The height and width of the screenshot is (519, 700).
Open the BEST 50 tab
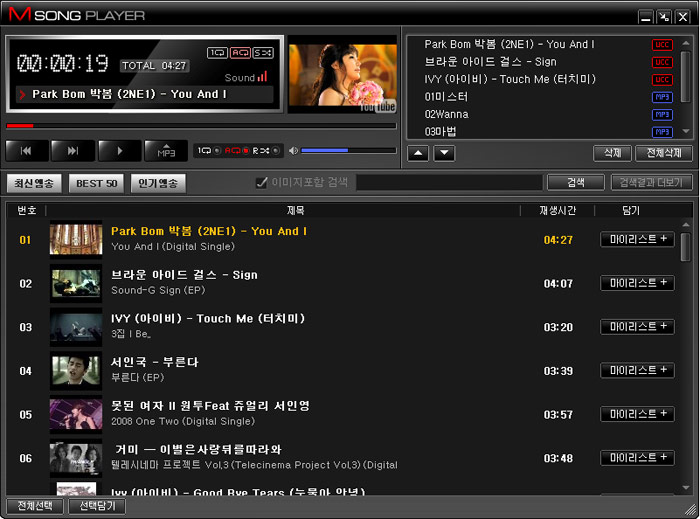click(x=96, y=183)
